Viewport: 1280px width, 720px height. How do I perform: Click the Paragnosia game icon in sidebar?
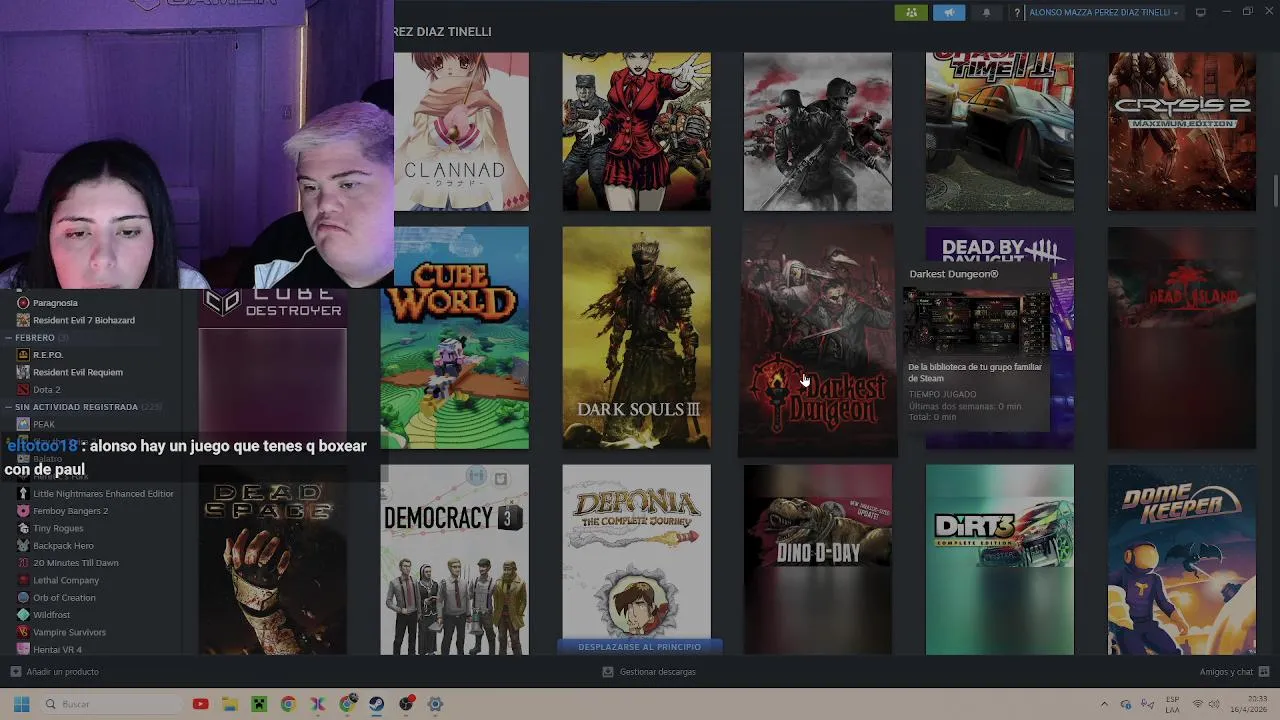[x=23, y=303]
